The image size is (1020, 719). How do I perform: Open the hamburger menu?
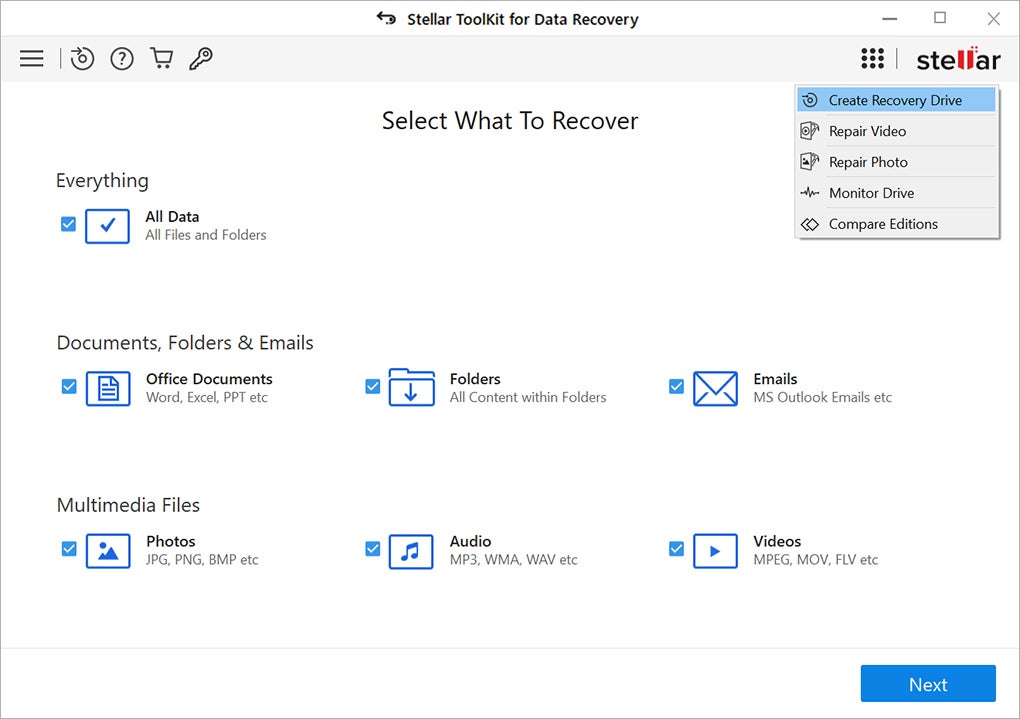pos(31,58)
